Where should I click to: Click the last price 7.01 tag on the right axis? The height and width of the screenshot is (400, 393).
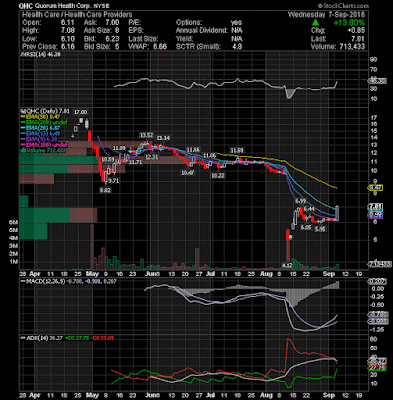point(376,206)
